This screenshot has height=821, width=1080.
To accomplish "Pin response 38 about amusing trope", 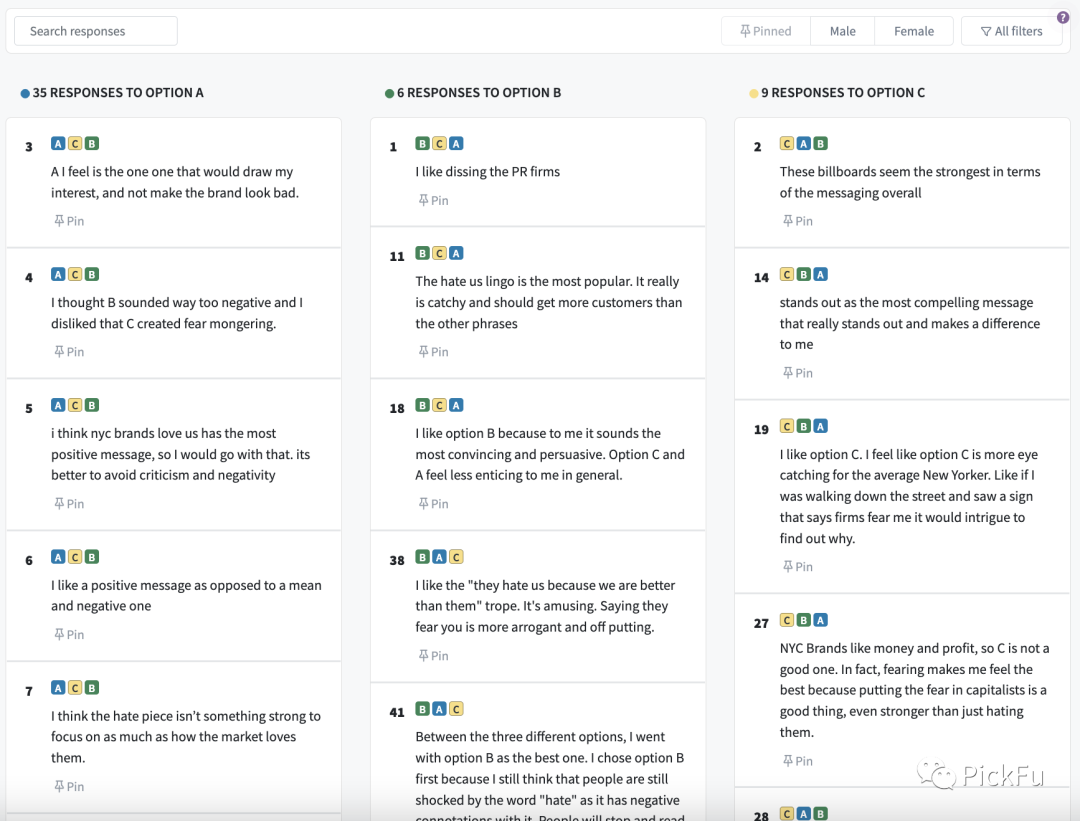I will click(x=433, y=656).
